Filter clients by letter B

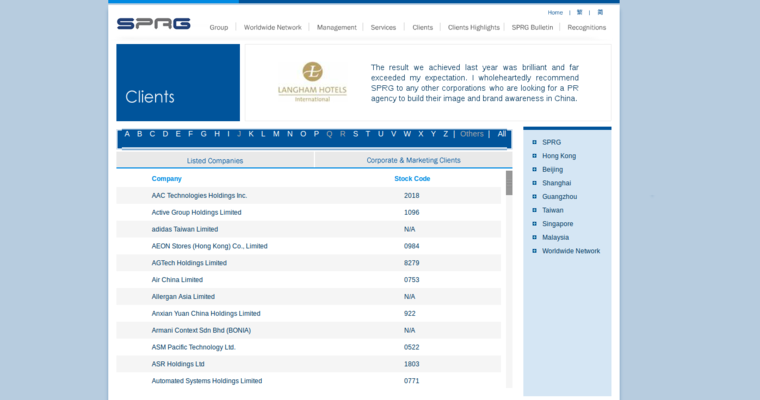coord(140,134)
